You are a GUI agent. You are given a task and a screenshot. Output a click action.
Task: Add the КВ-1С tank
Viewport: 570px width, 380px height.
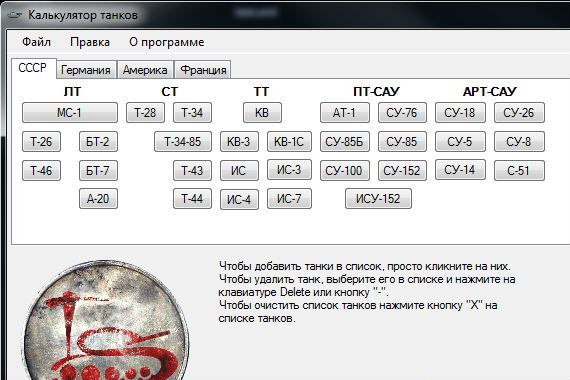point(289,141)
